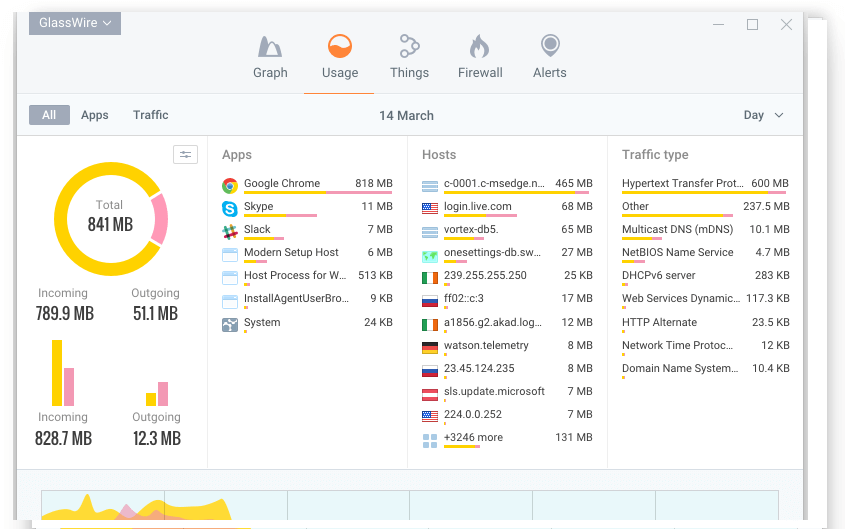
Task: Click the flag icon beside a1856.g2.akad.log...
Action: point(430,325)
